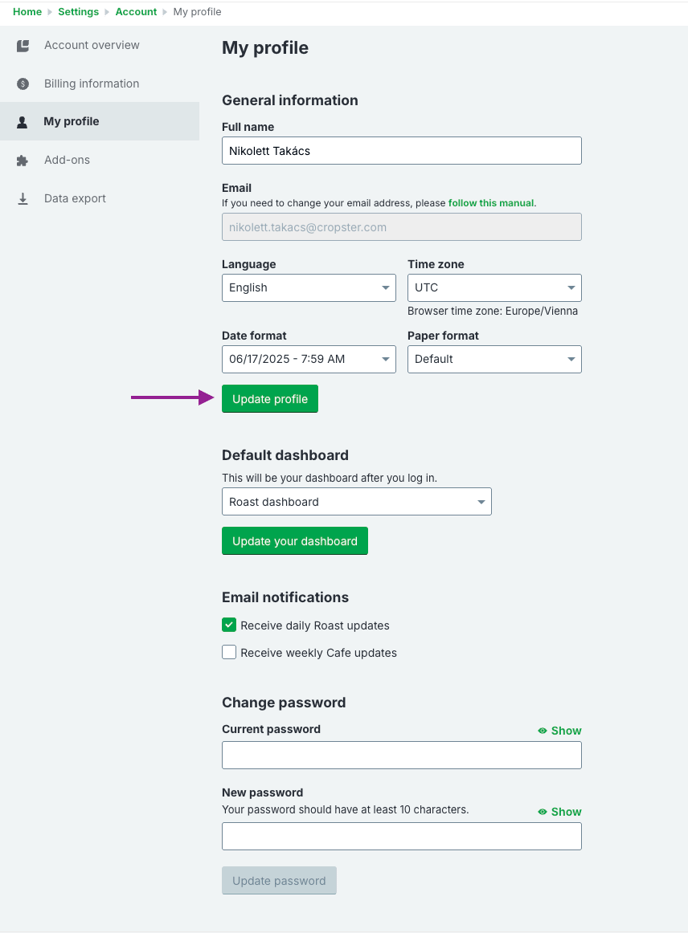The width and height of the screenshot is (688, 933).
Task: Click the Data export download icon
Action: tap(23, 199)
